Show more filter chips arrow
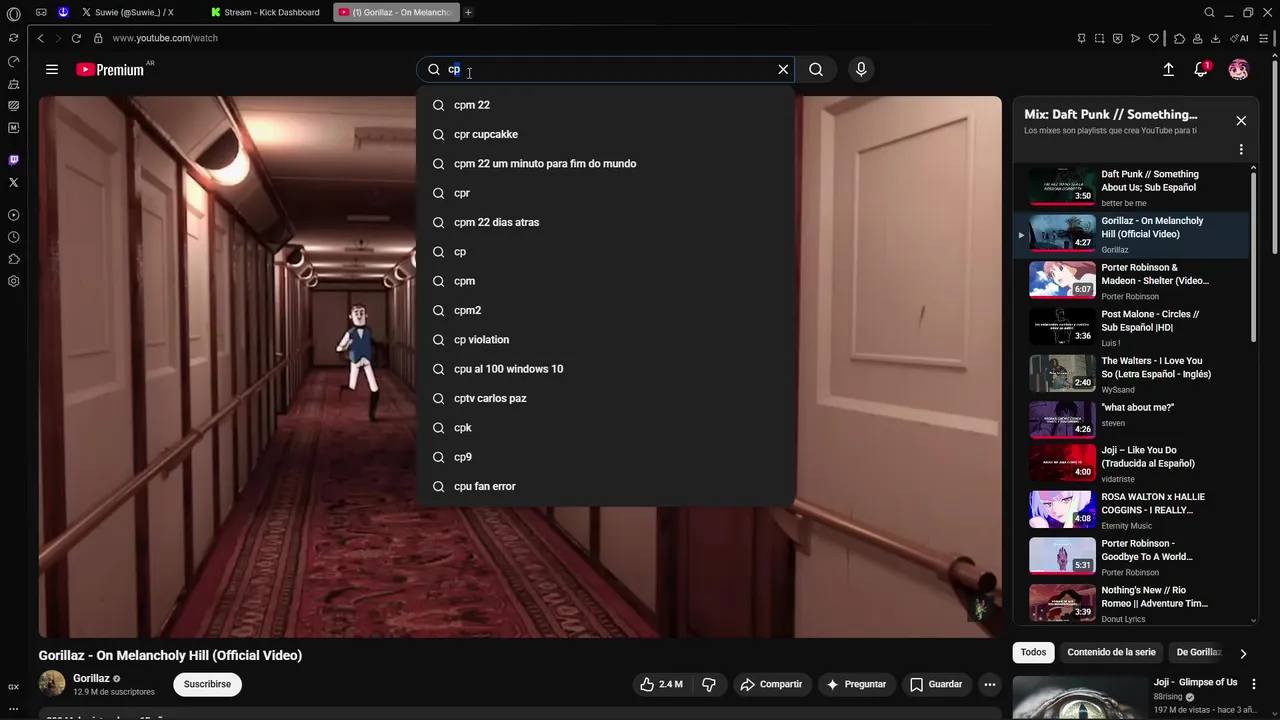The image size is (1280, 720). pyautogui.click(x=1243, y=653)
